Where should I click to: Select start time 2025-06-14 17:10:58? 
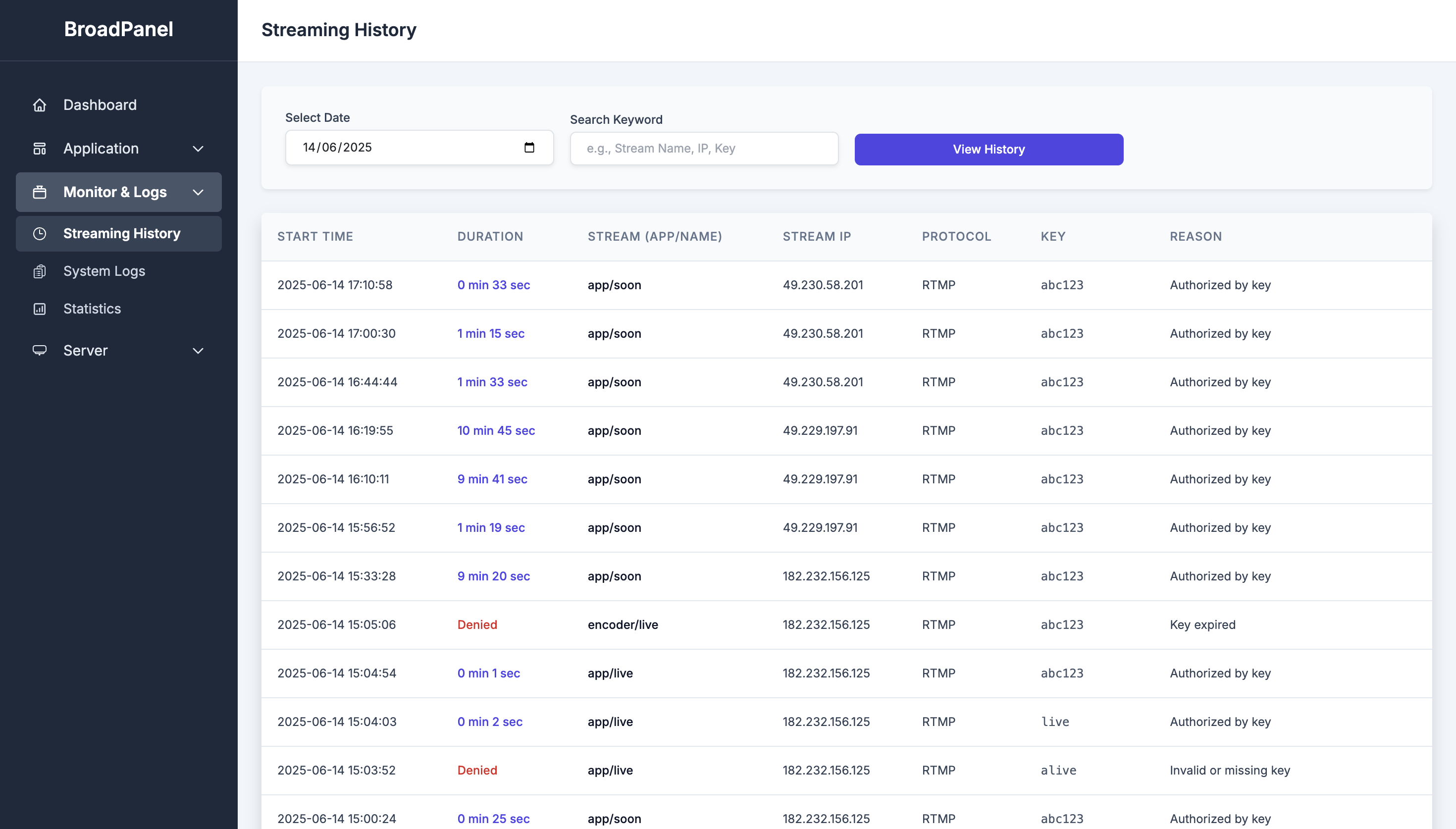coord(335,285)
